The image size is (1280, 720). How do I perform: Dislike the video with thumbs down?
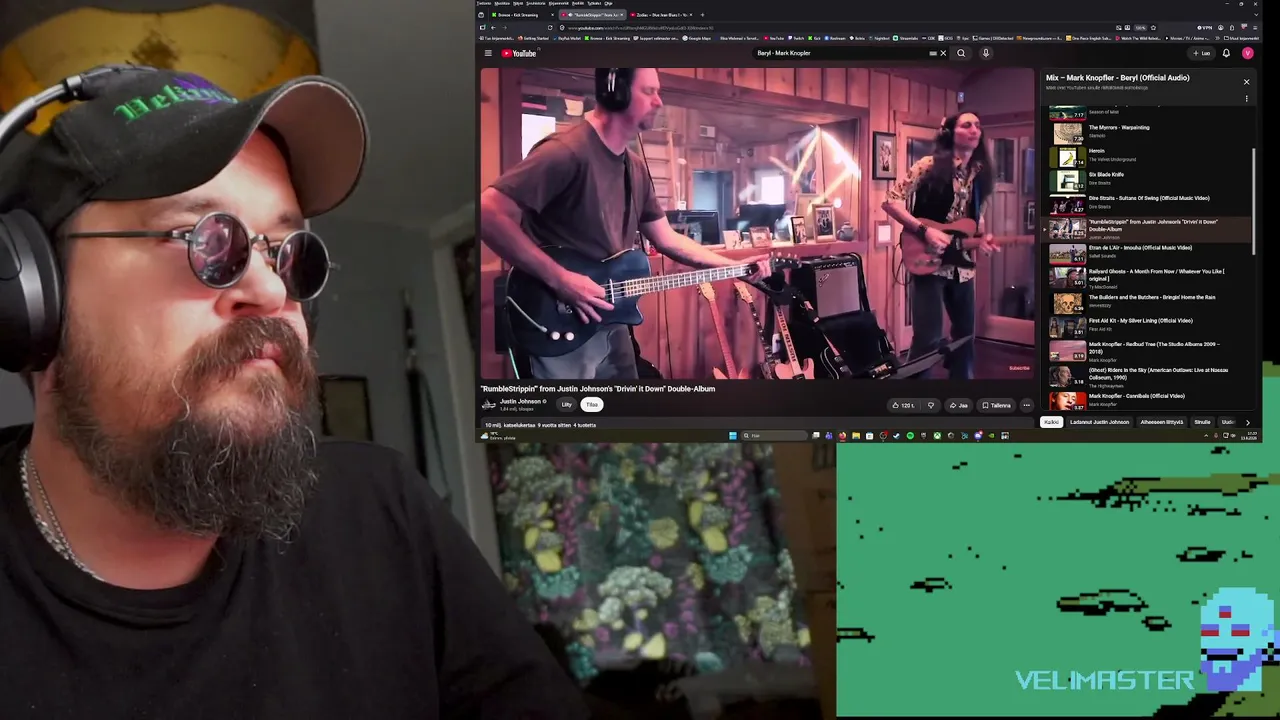coord(931,405)
